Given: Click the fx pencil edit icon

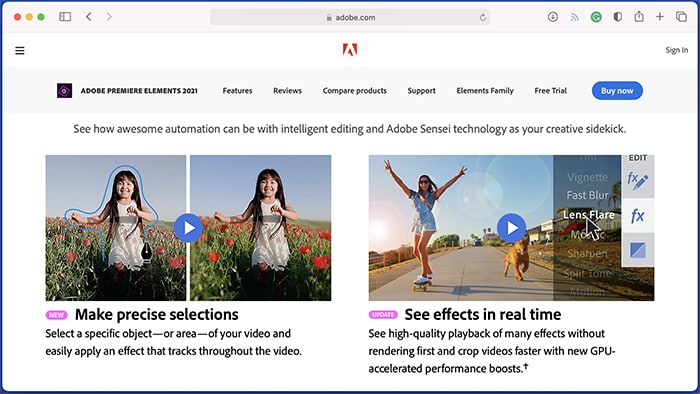Looking at the screenshot, I should [638, 181].
